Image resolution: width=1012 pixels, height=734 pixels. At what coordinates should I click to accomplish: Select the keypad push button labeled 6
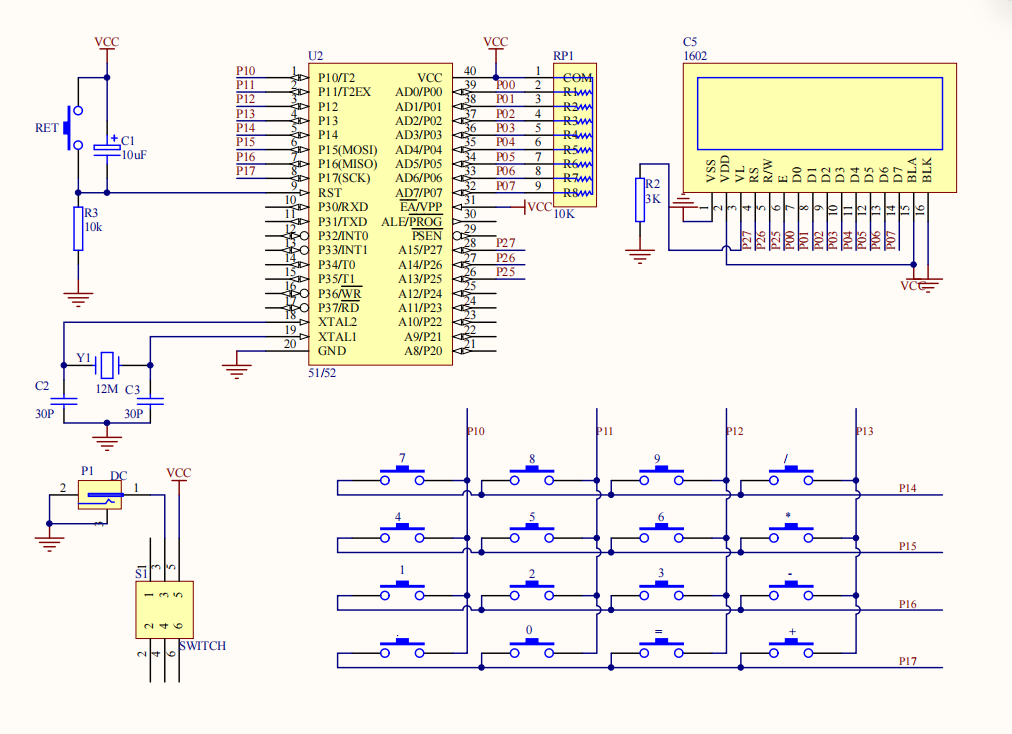pos(662,533)
